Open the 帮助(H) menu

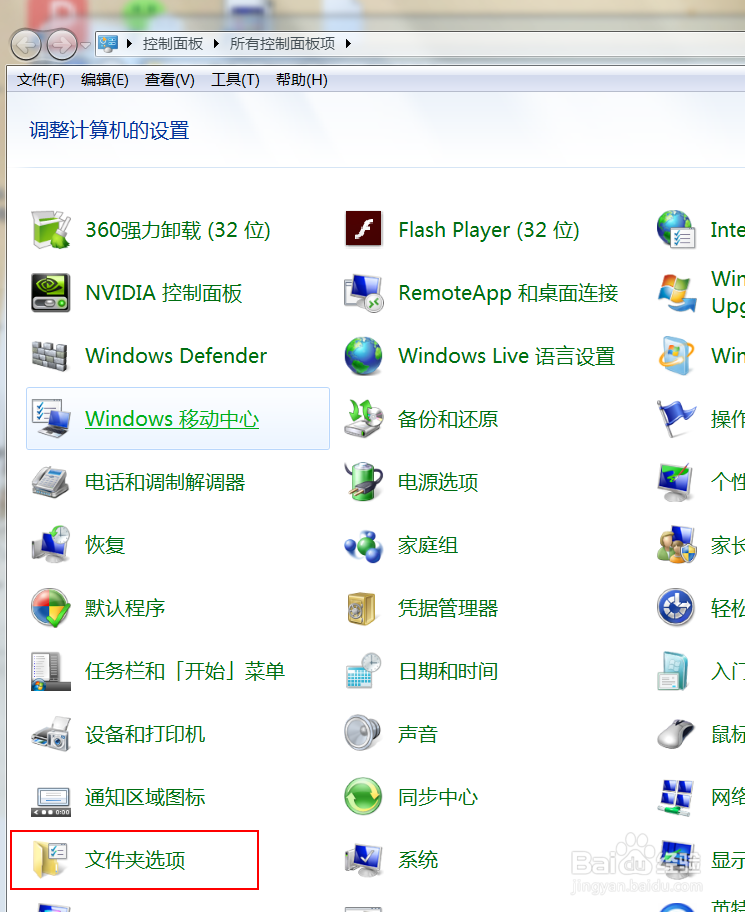point(302,80)
